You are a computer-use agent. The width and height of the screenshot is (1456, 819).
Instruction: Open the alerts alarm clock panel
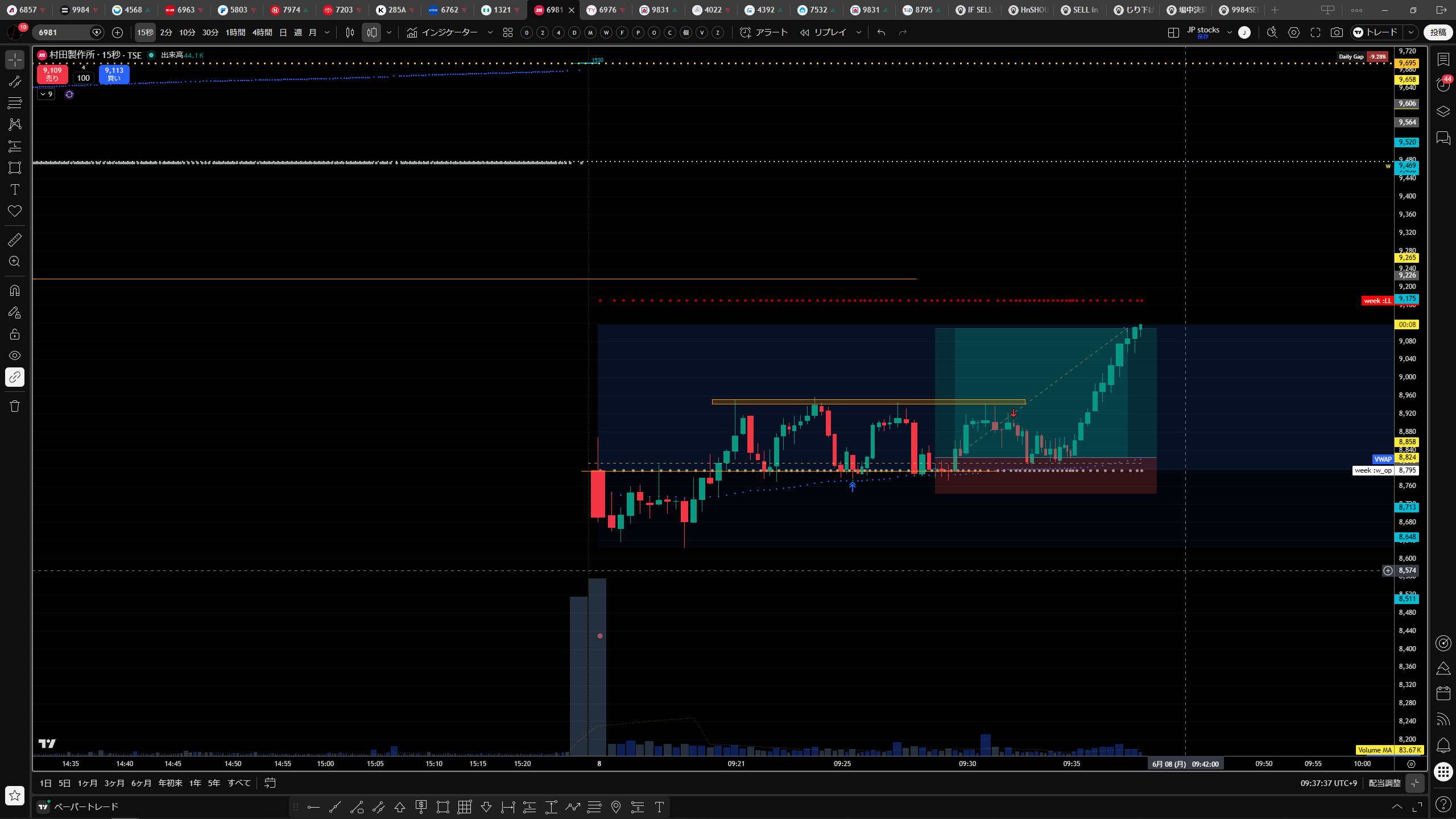[1443, 85]
